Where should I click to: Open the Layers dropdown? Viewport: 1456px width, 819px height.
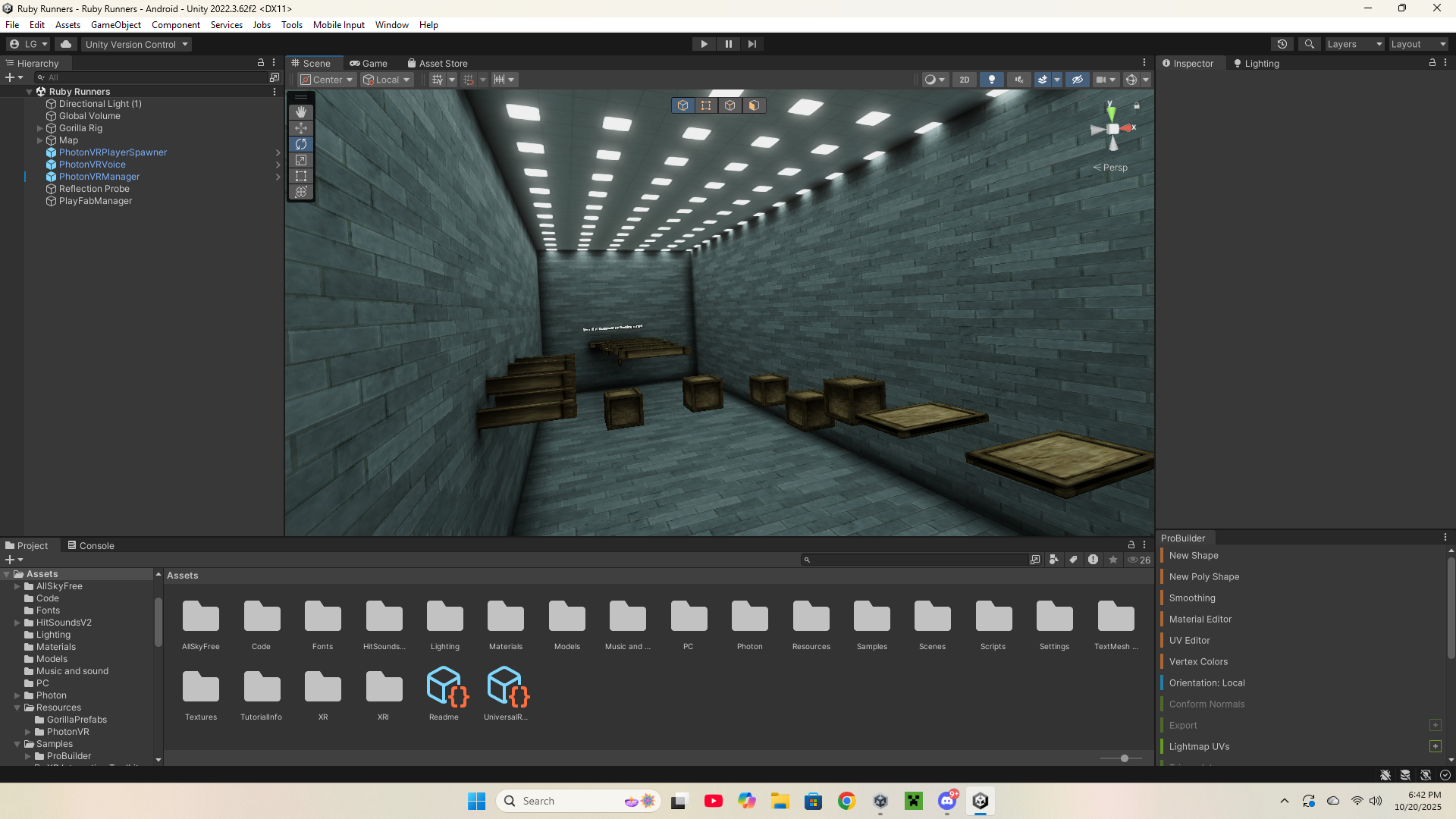point(1354,44)
